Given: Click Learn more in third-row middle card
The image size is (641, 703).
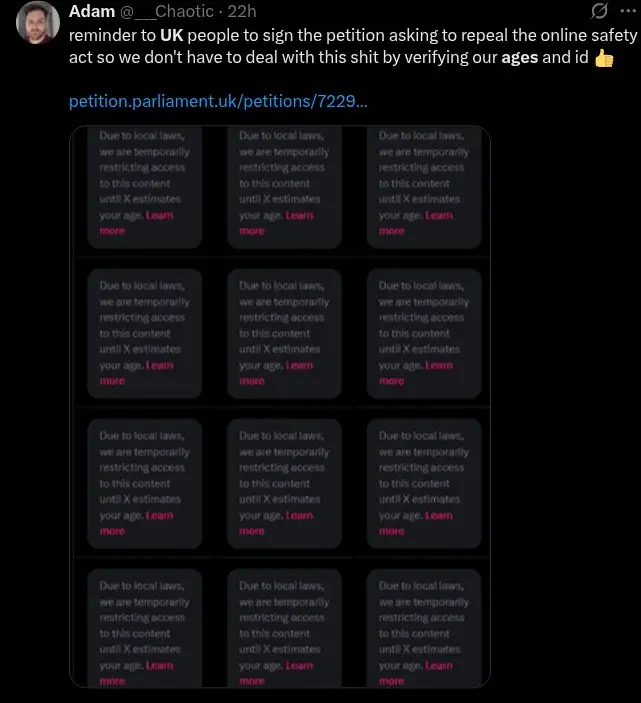Looking at the screenshot, I should [x=300, y=515].
